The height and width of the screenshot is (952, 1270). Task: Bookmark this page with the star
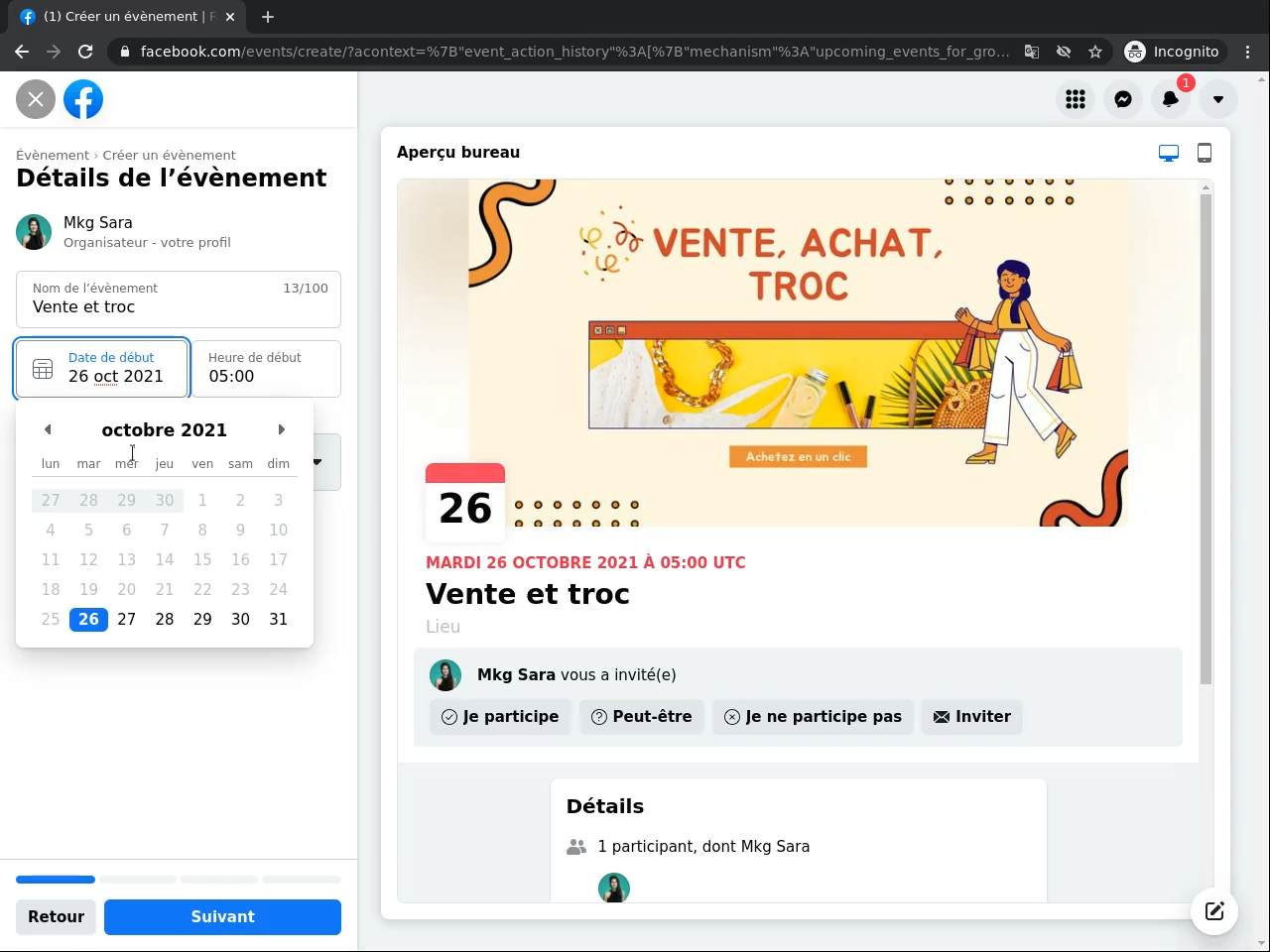coord(1095,52)
